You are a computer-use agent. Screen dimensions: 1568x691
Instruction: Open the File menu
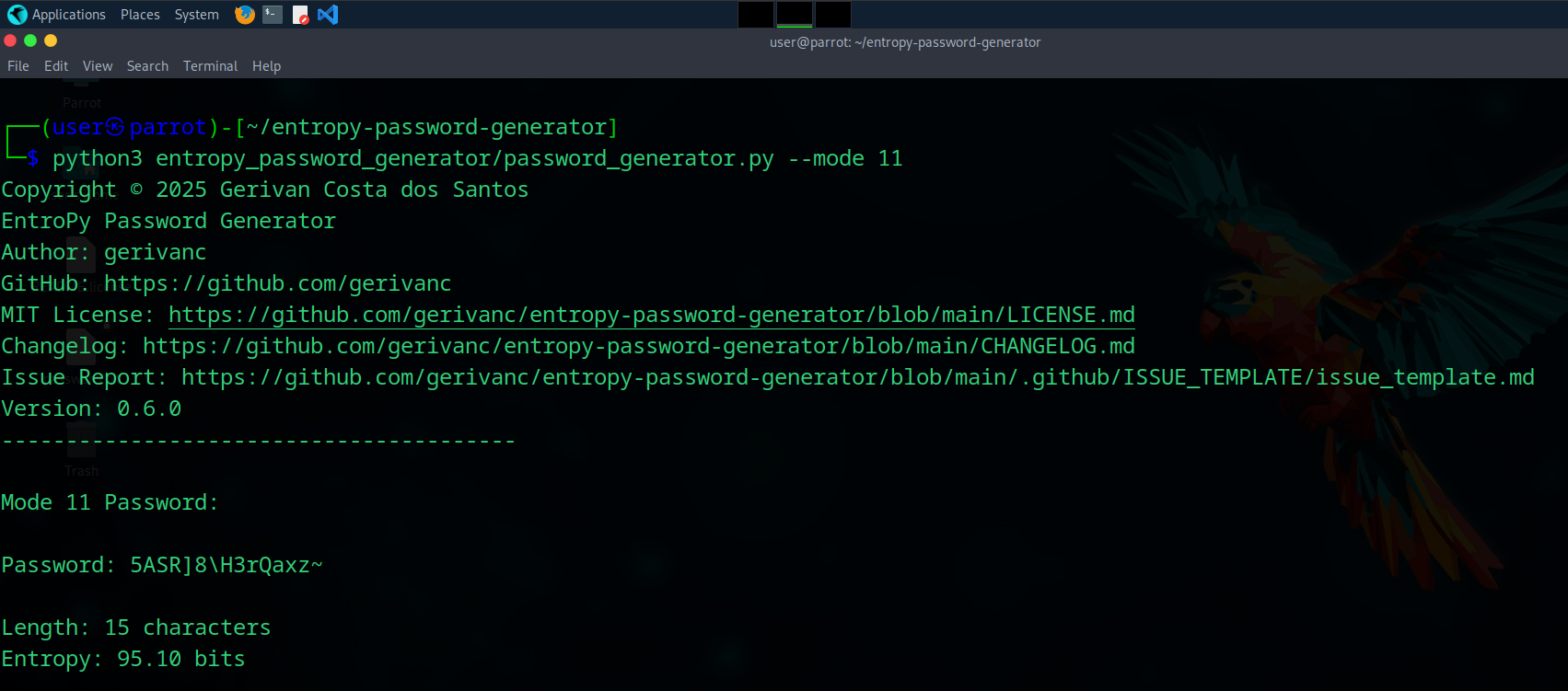18,66
